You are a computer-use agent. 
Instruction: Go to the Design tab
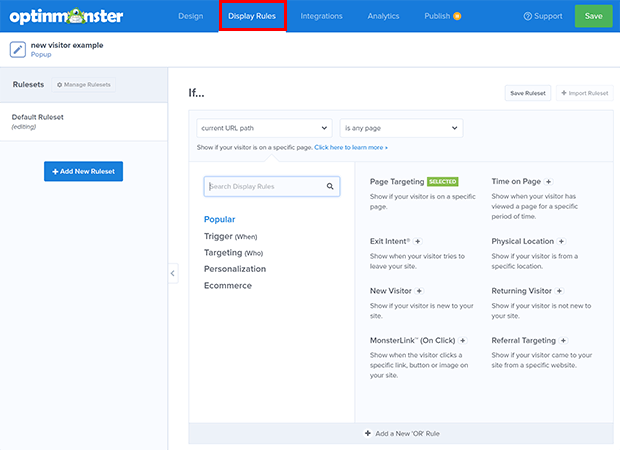click(190, 16)
